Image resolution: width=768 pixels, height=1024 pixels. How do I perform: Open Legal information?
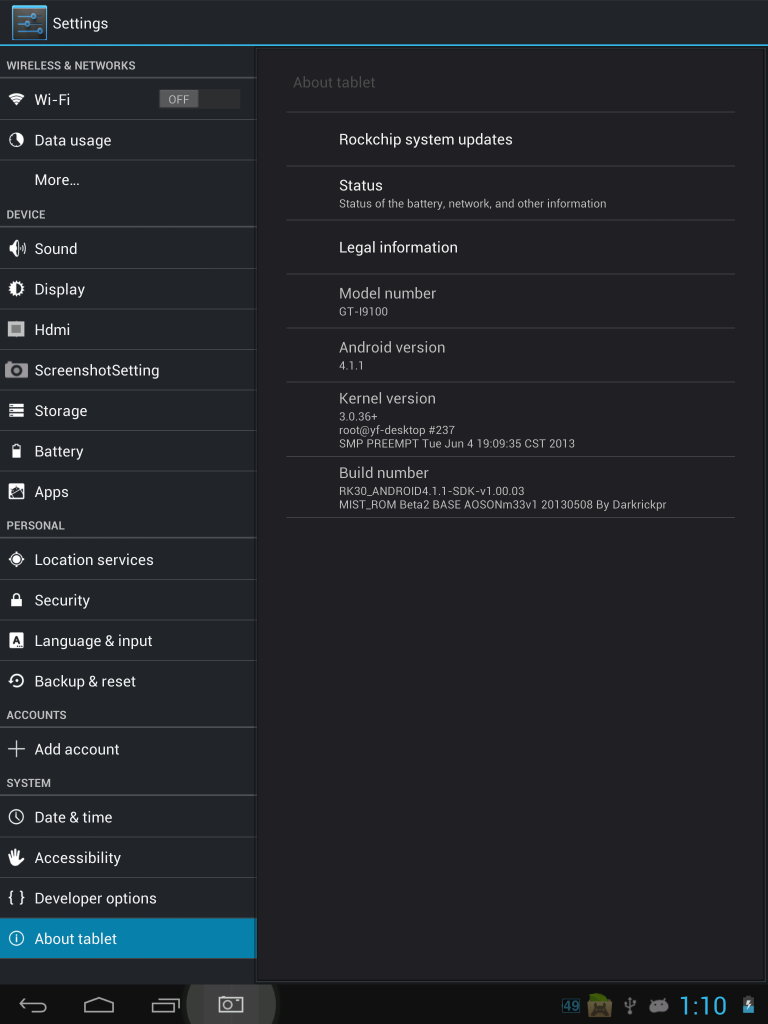pos(398,247)
